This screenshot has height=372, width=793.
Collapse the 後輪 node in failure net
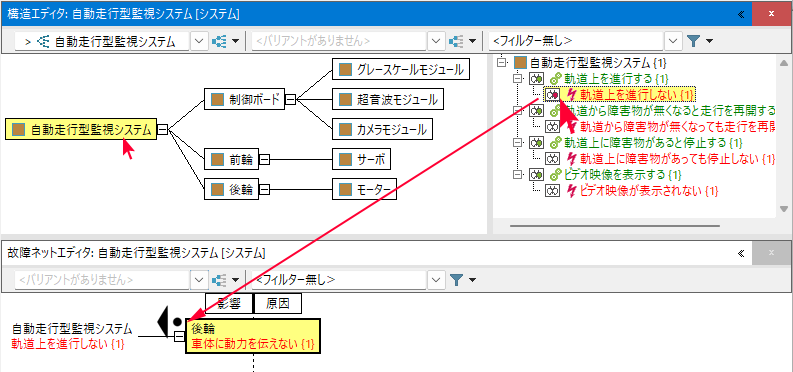tap(179, 337)
